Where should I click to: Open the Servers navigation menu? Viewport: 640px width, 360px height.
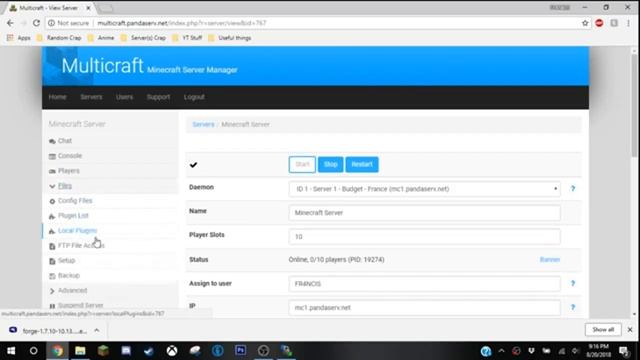(x=91, y=97)
